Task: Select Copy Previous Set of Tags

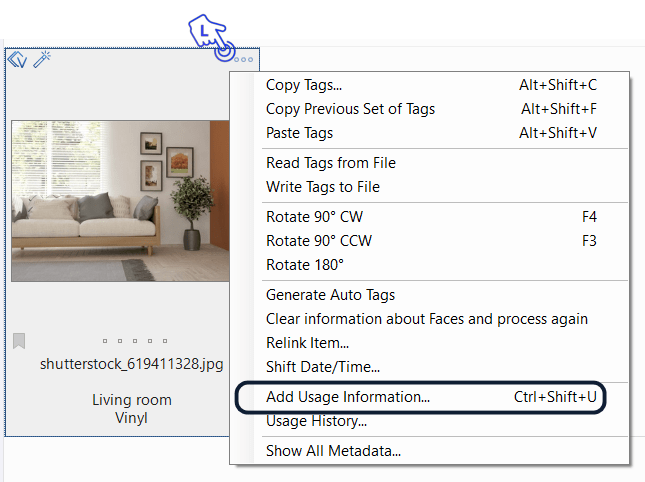Action: (350, 109)
